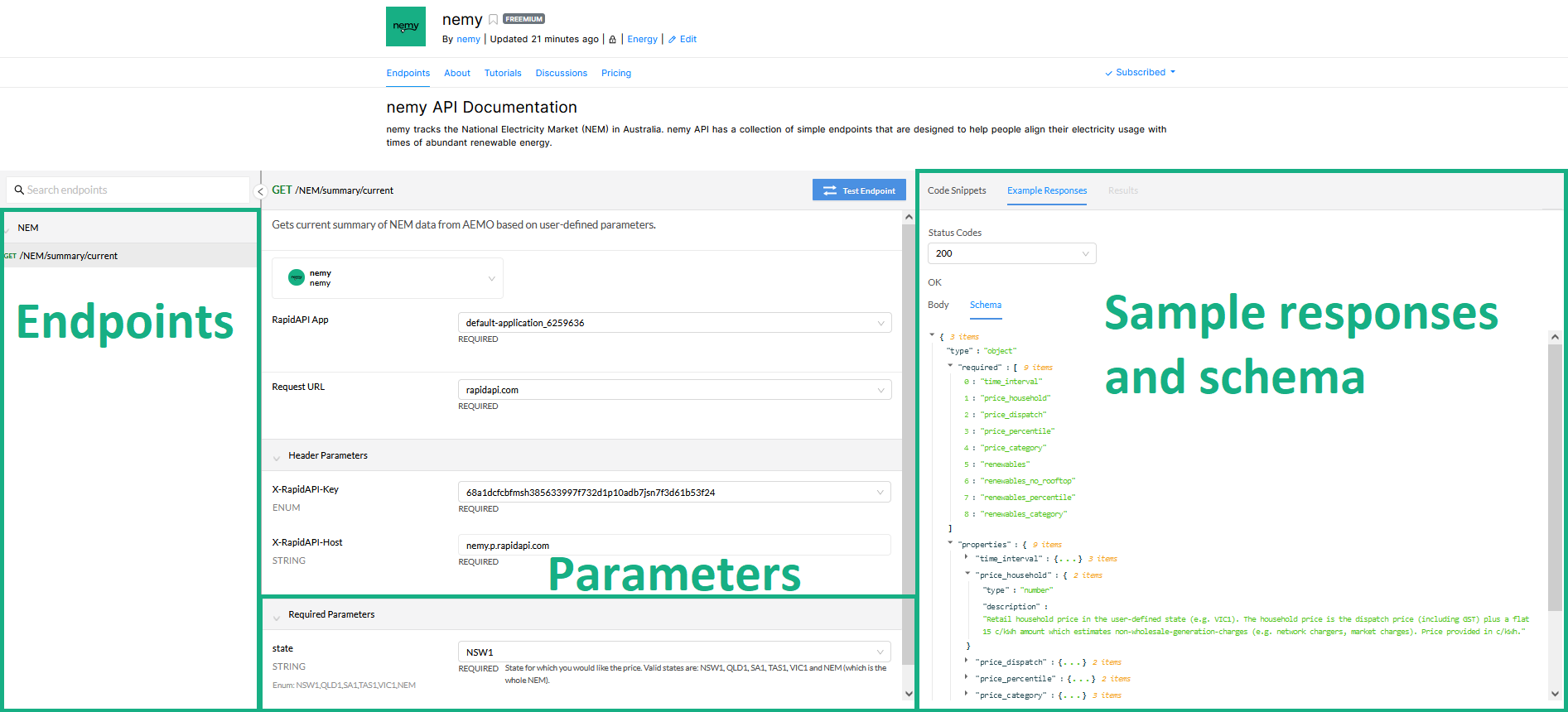Open the Discussions tab

[x=562, y=73]
